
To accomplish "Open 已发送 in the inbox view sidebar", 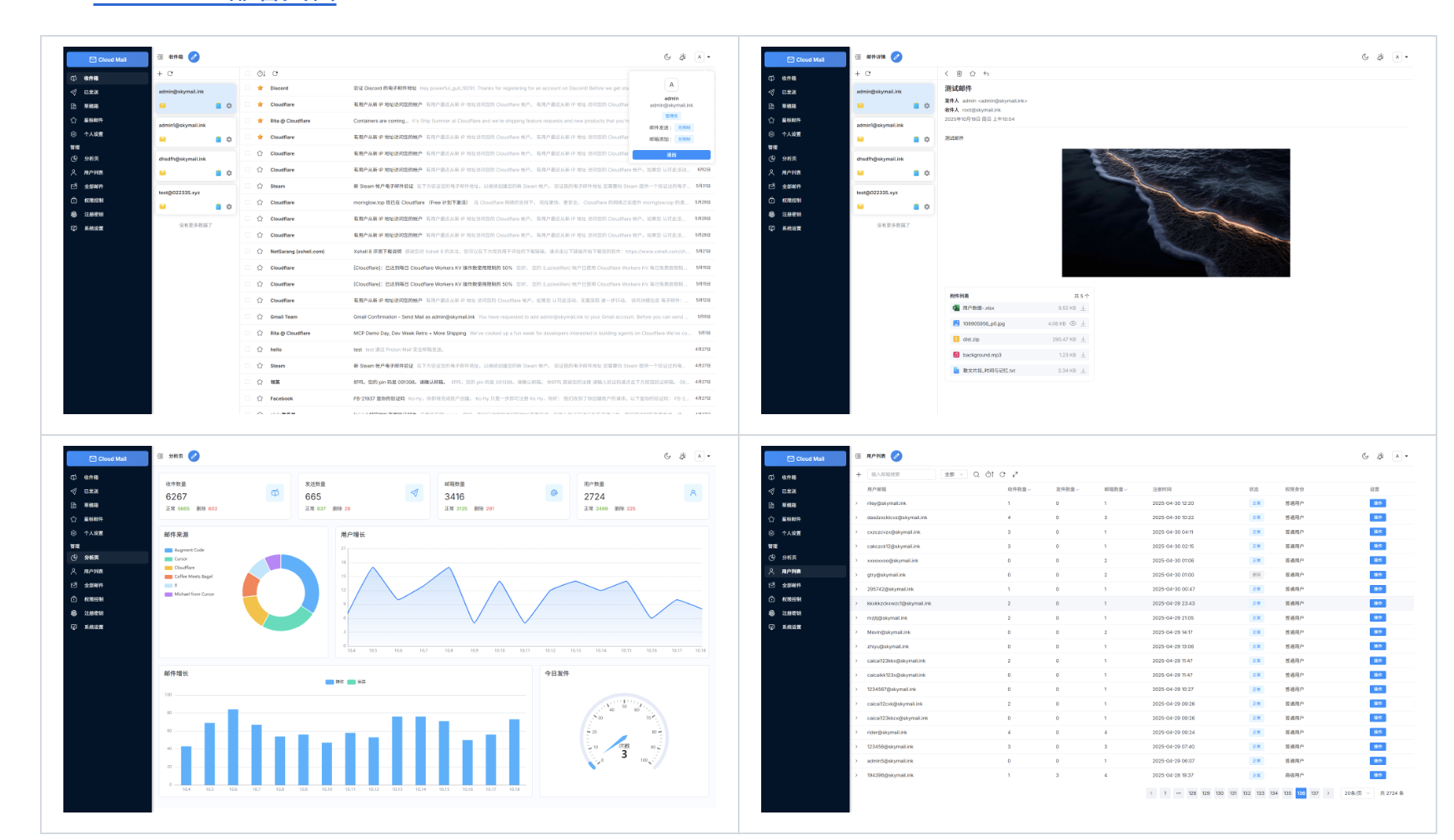I will (107, 92).
